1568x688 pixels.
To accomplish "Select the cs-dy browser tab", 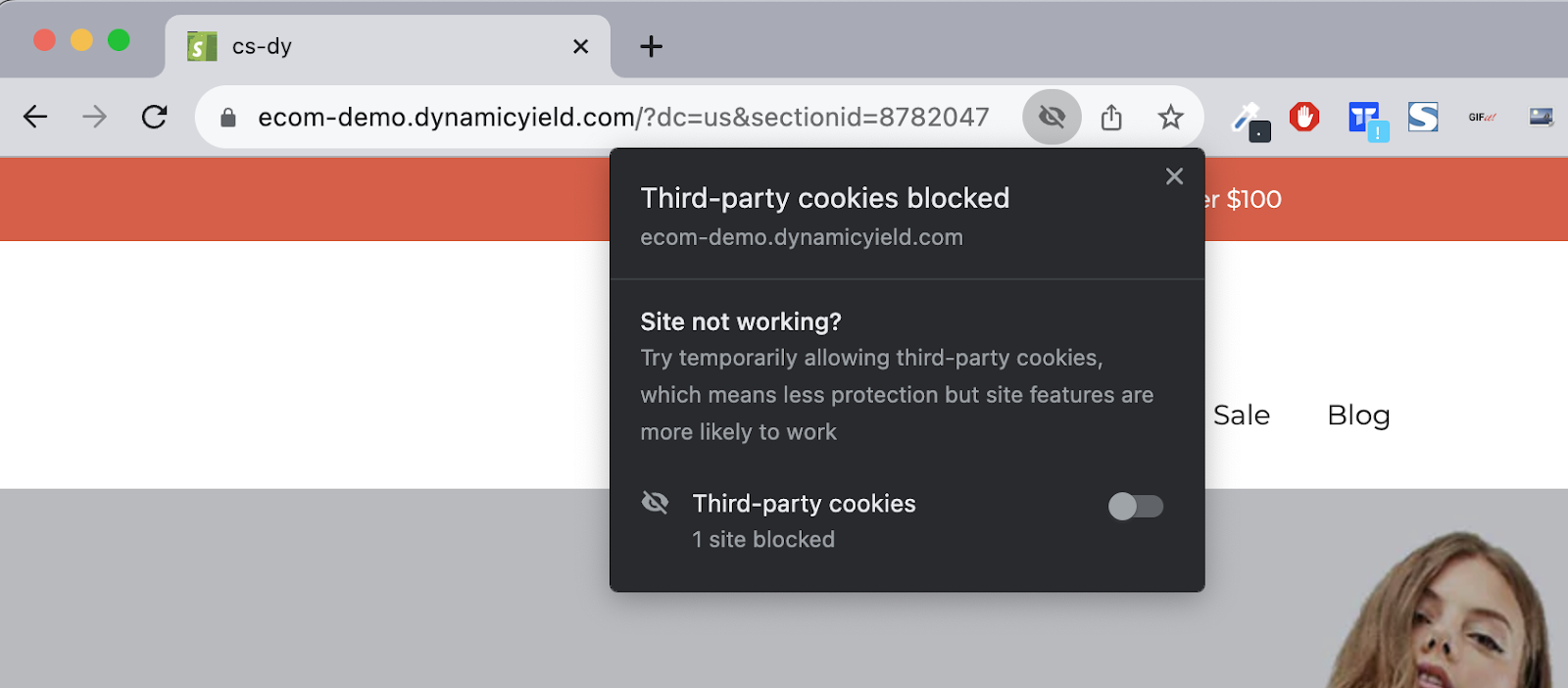I will 372,46.
